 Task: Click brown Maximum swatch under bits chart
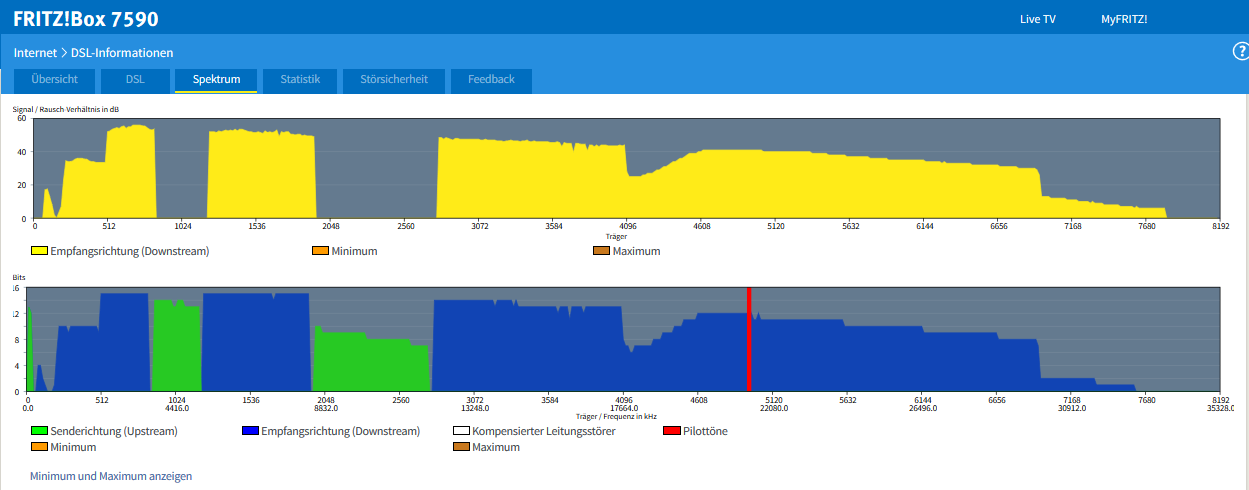pyautogui.click(x=461, y=447)
